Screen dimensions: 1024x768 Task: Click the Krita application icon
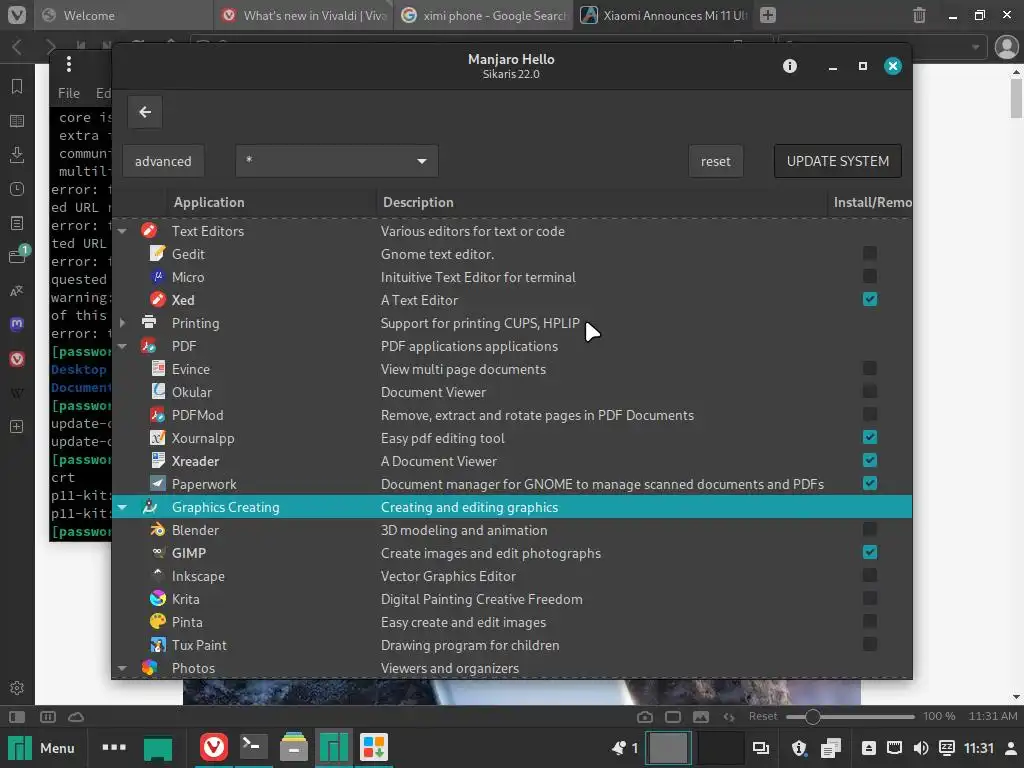157,598
